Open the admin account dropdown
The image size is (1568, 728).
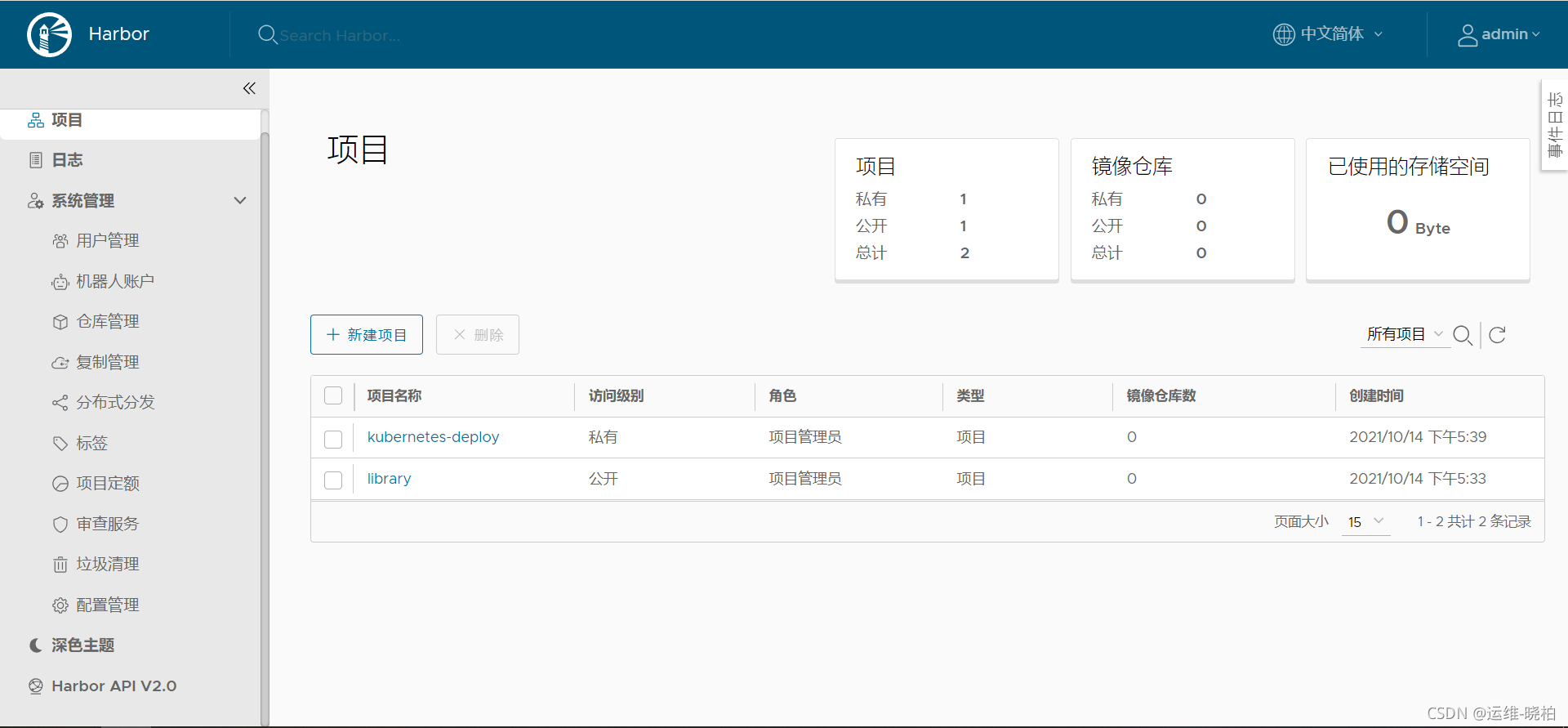click(x=1499, y=34)
